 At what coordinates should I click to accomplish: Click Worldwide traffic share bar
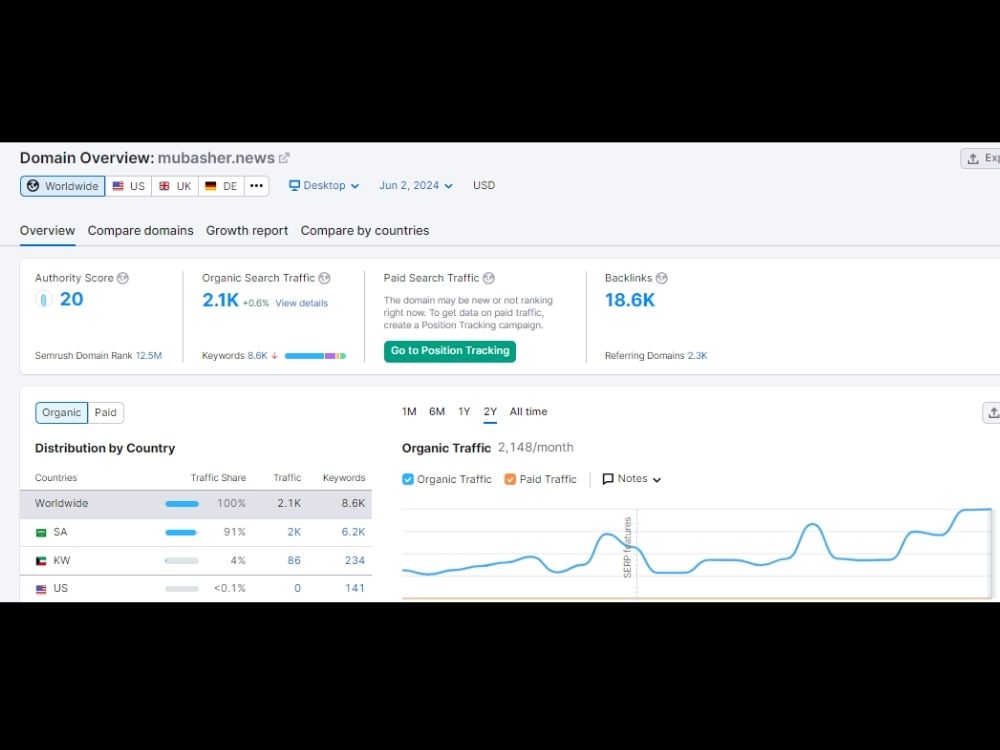pos(182,504)
